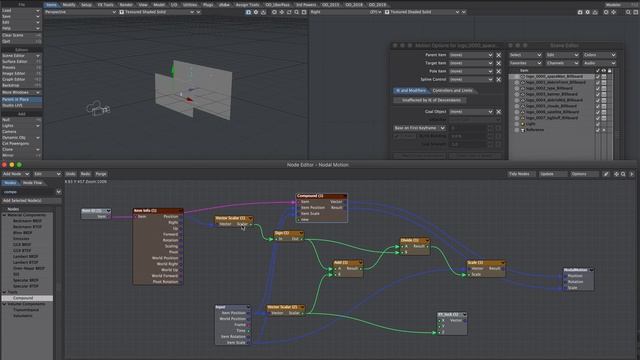Image resolution: width=640 pixels, height=360 pixels.
Task: Open the Goal Object dropdown
Action: coord(471,112)
